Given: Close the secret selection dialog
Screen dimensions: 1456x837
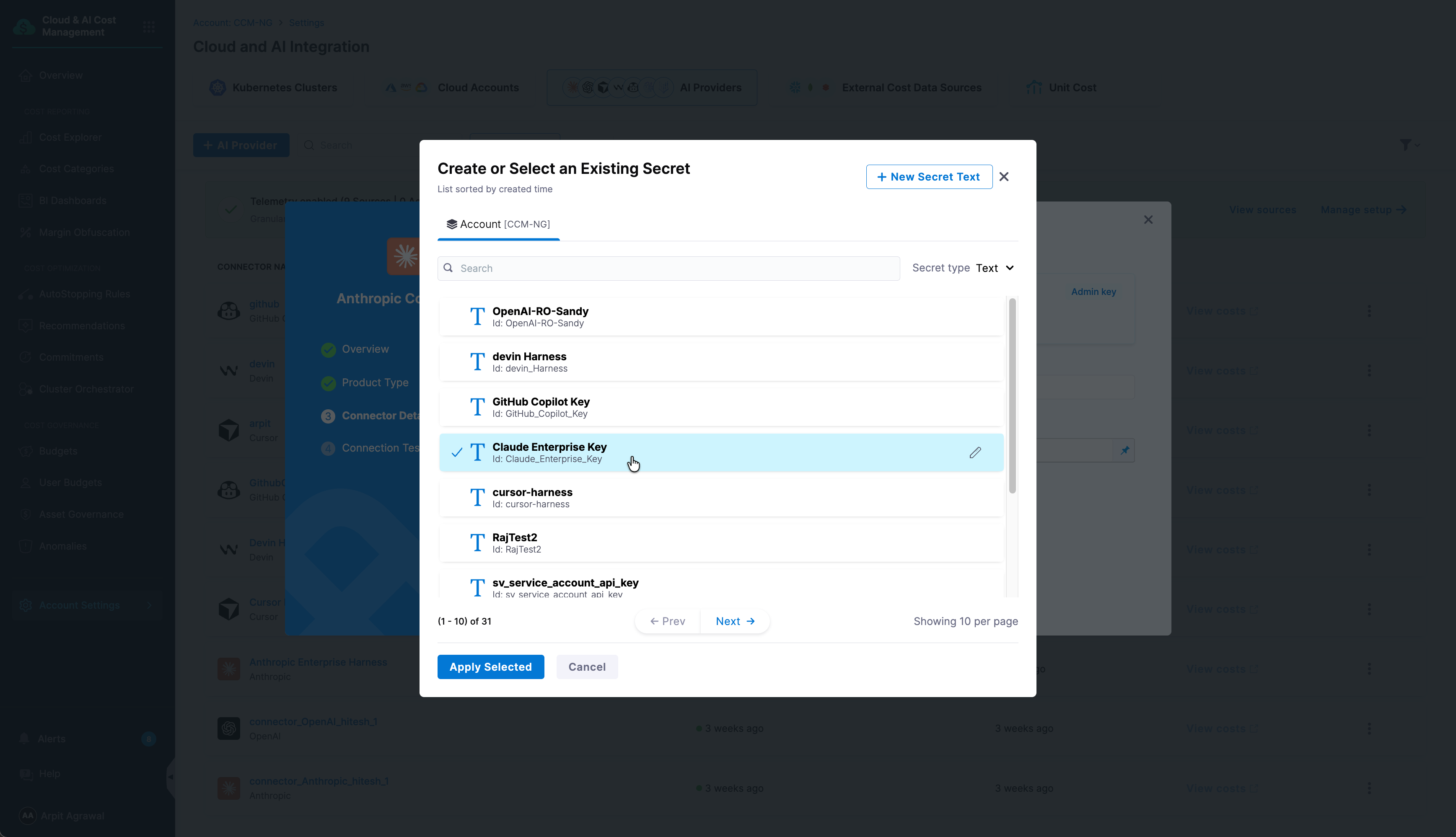Looking at the screenshot, I should tap(1004, 177).
